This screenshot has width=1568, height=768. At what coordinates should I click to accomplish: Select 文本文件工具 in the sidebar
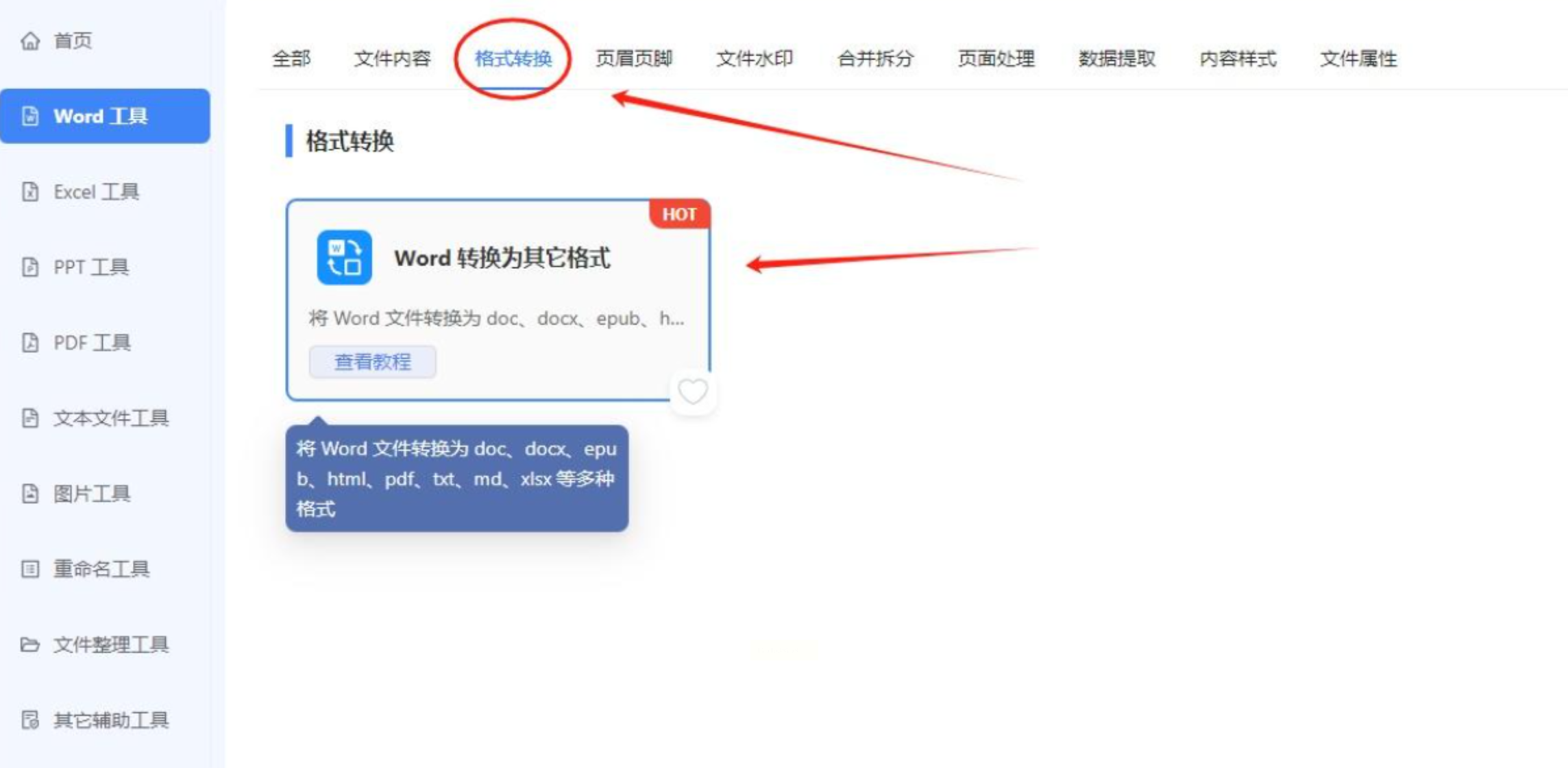tap(110, 418)
